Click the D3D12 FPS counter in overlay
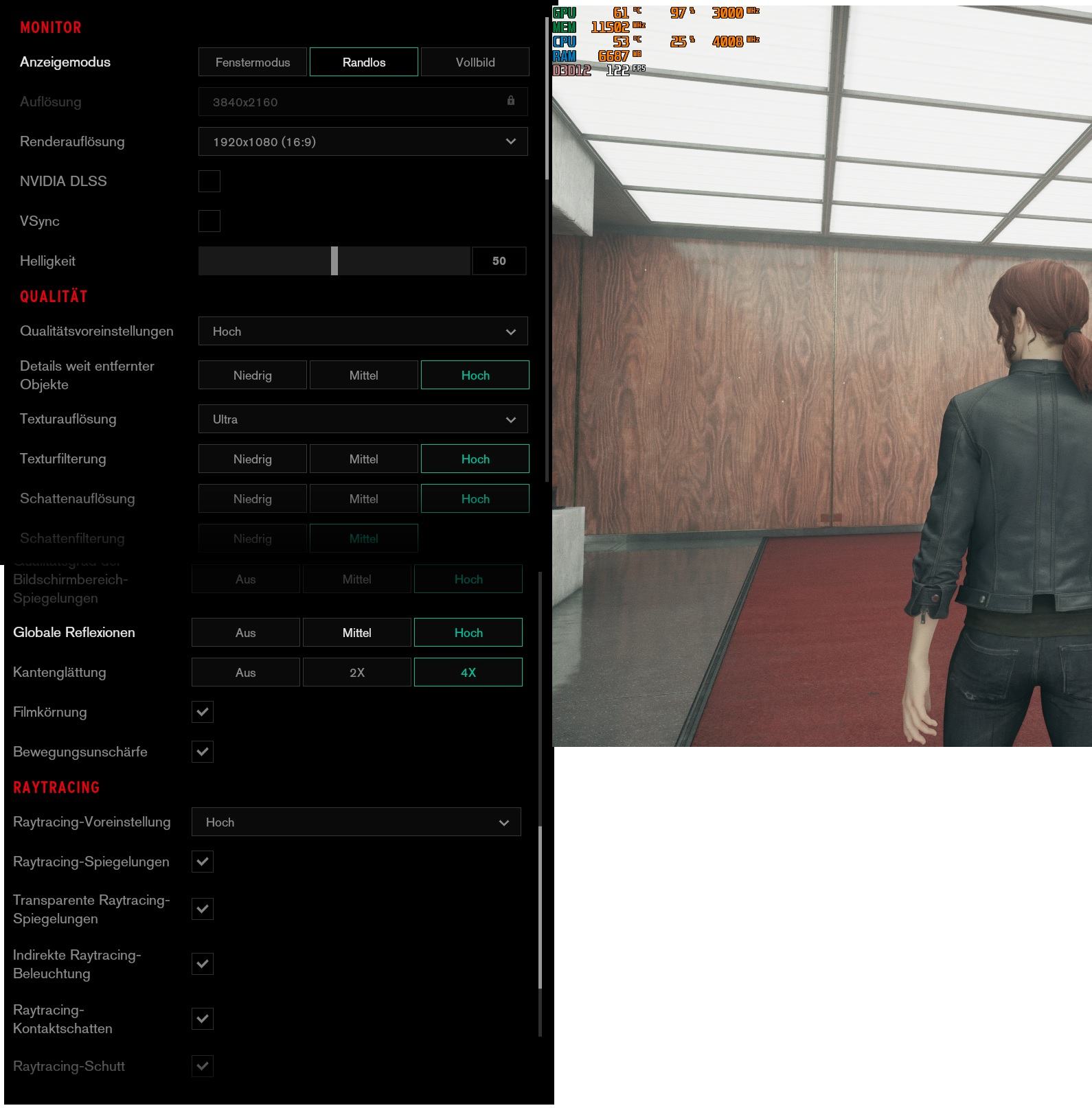The width and height of the screenshot is (1092, 1108). (599, 70)
